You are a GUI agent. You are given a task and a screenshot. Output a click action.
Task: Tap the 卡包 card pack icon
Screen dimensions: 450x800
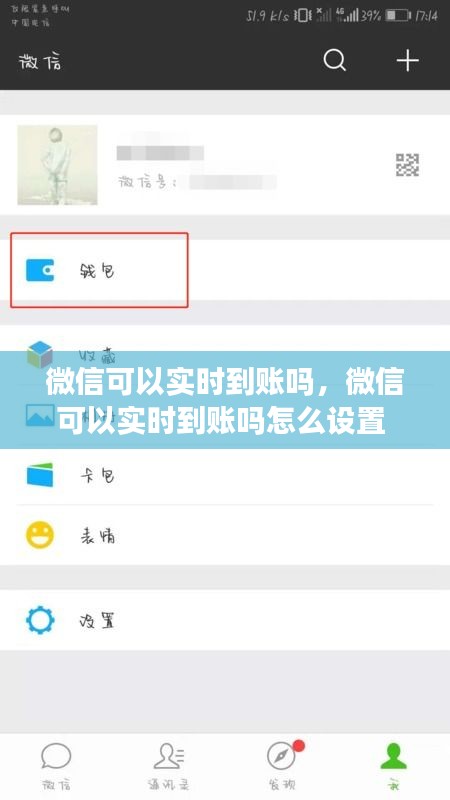[x=40, y=474]
